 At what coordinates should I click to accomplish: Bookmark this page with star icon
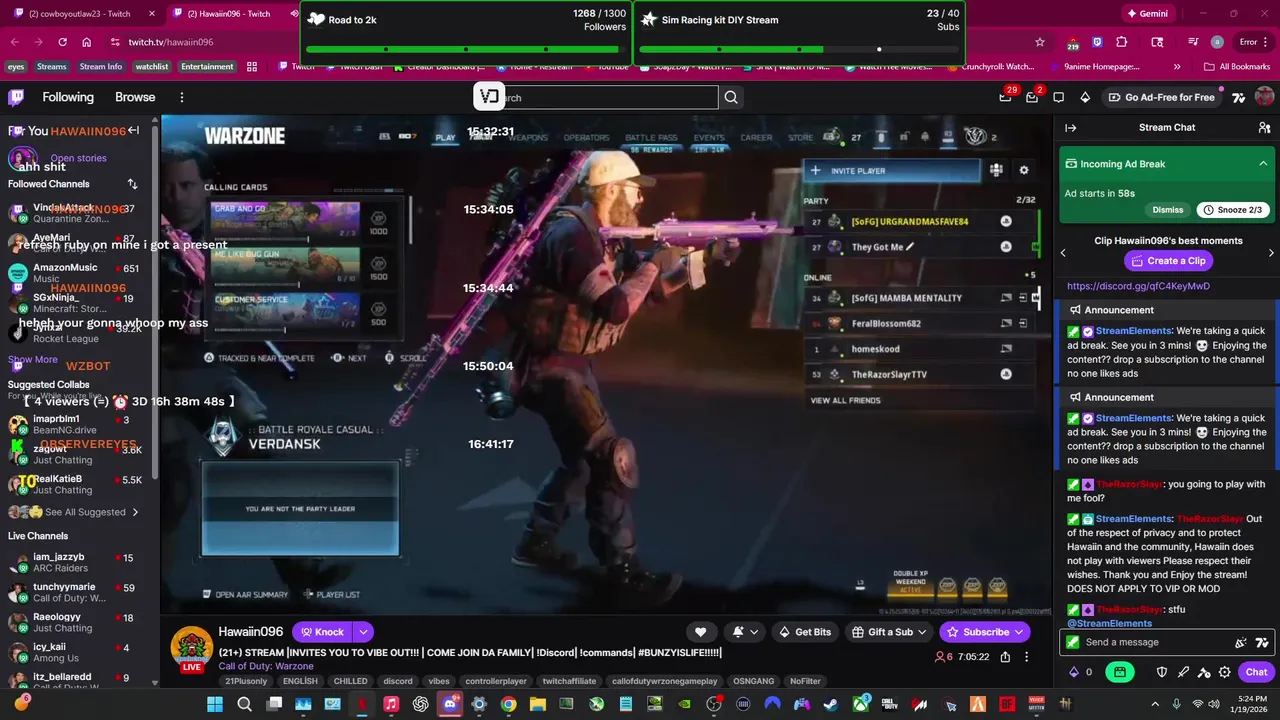[1040, 42]
